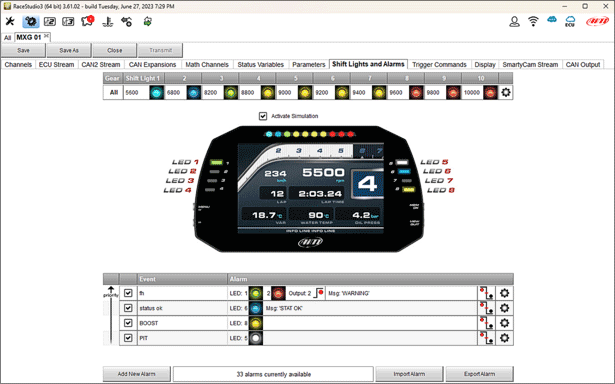
Task: Open settings gear for BOOST alarm
Action: click(x=504, y=323)
